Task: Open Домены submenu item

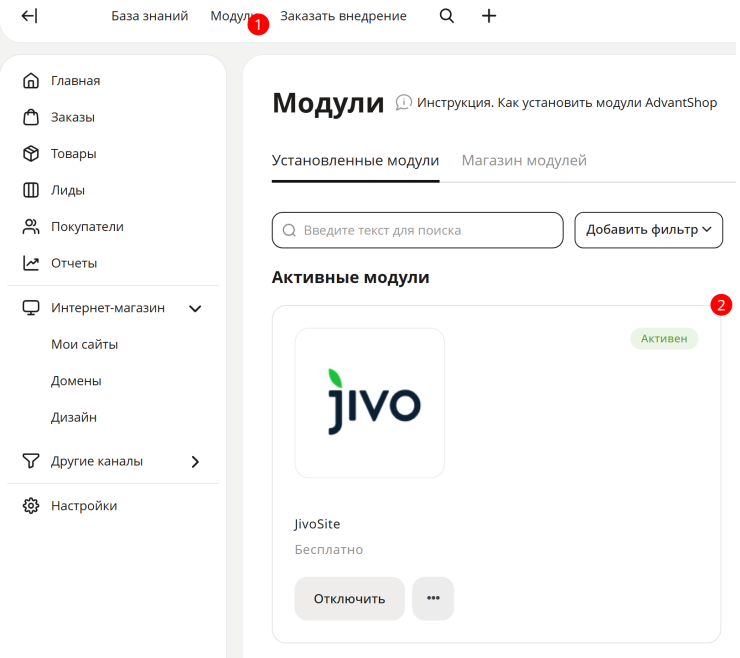Action: click(76, 381)
